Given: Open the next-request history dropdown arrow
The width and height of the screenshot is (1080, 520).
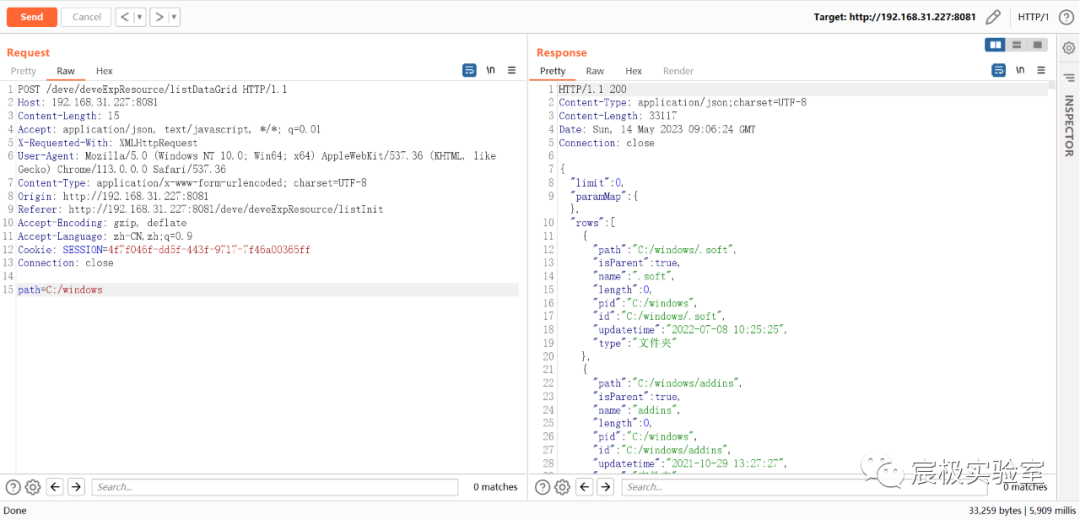Looking at the screenshot, I should point(174,17).
